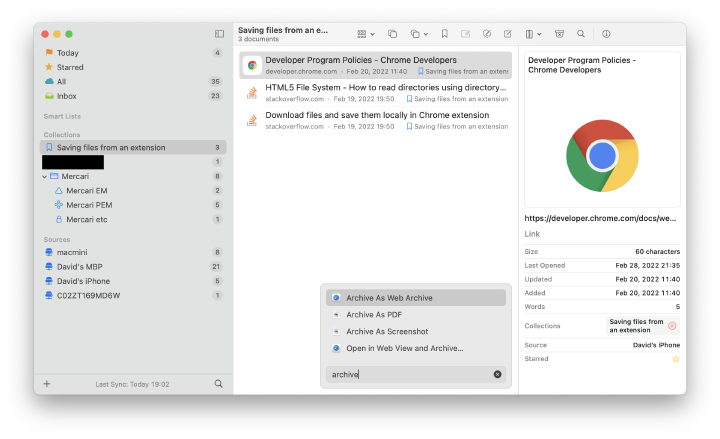
Task: Click the sidebar bottom search icon
Action: tap(219, 384)
